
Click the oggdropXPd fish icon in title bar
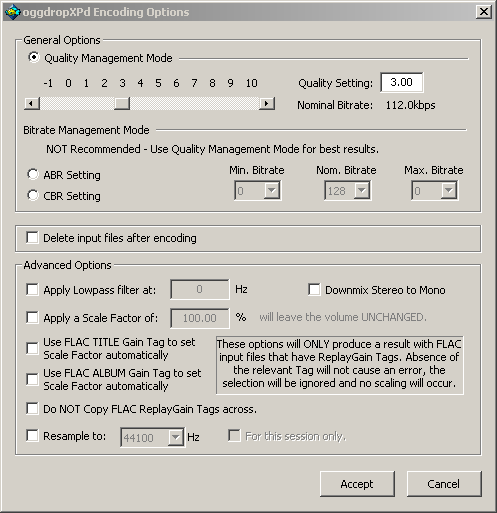[13, 12]
